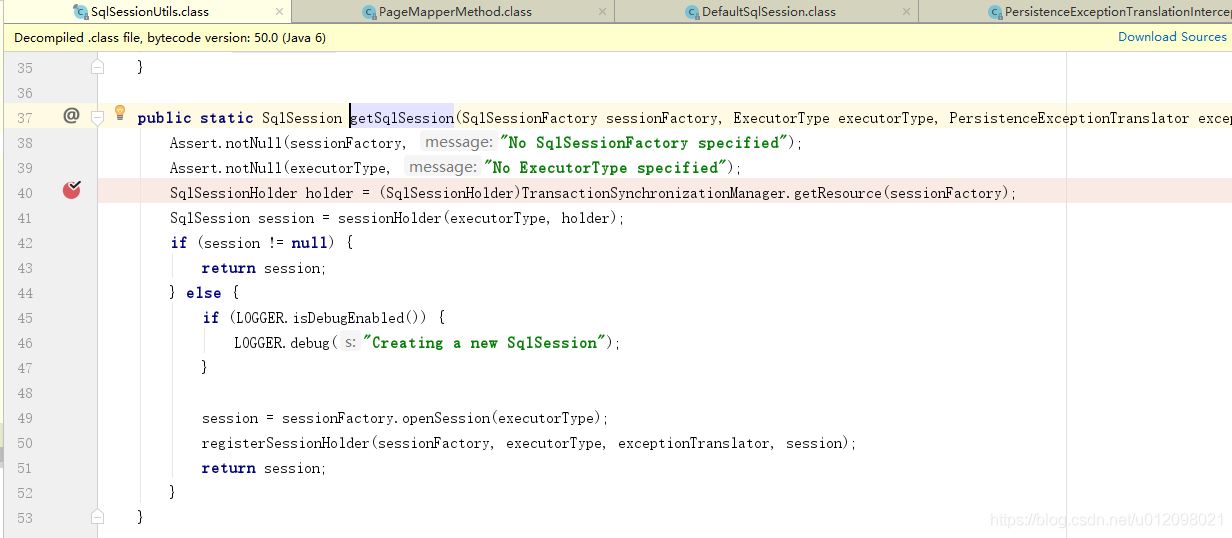The height and width of the screenshot is (538, 1232).
Task: Collapse the getSqlSession method at line 37
Action: click(x=98, y=117)
